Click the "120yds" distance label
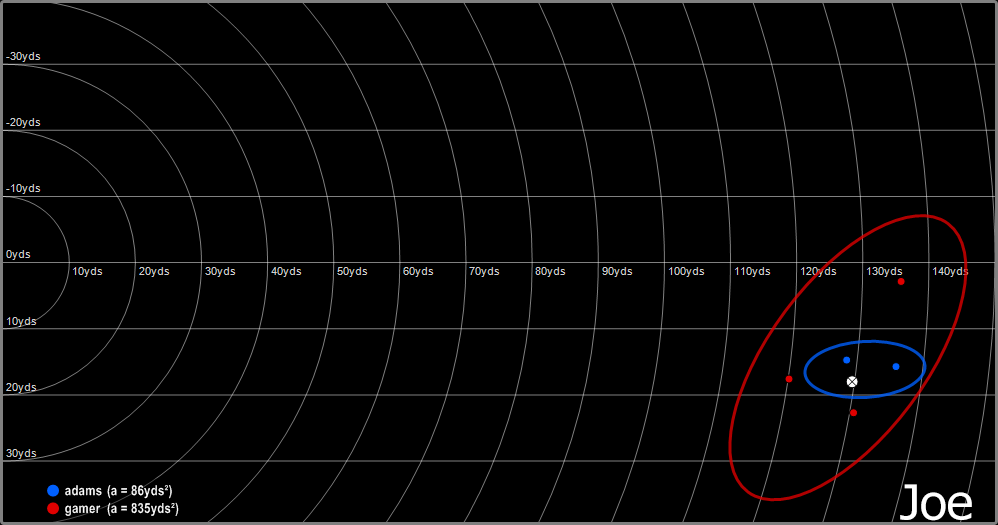 (819, 272)
